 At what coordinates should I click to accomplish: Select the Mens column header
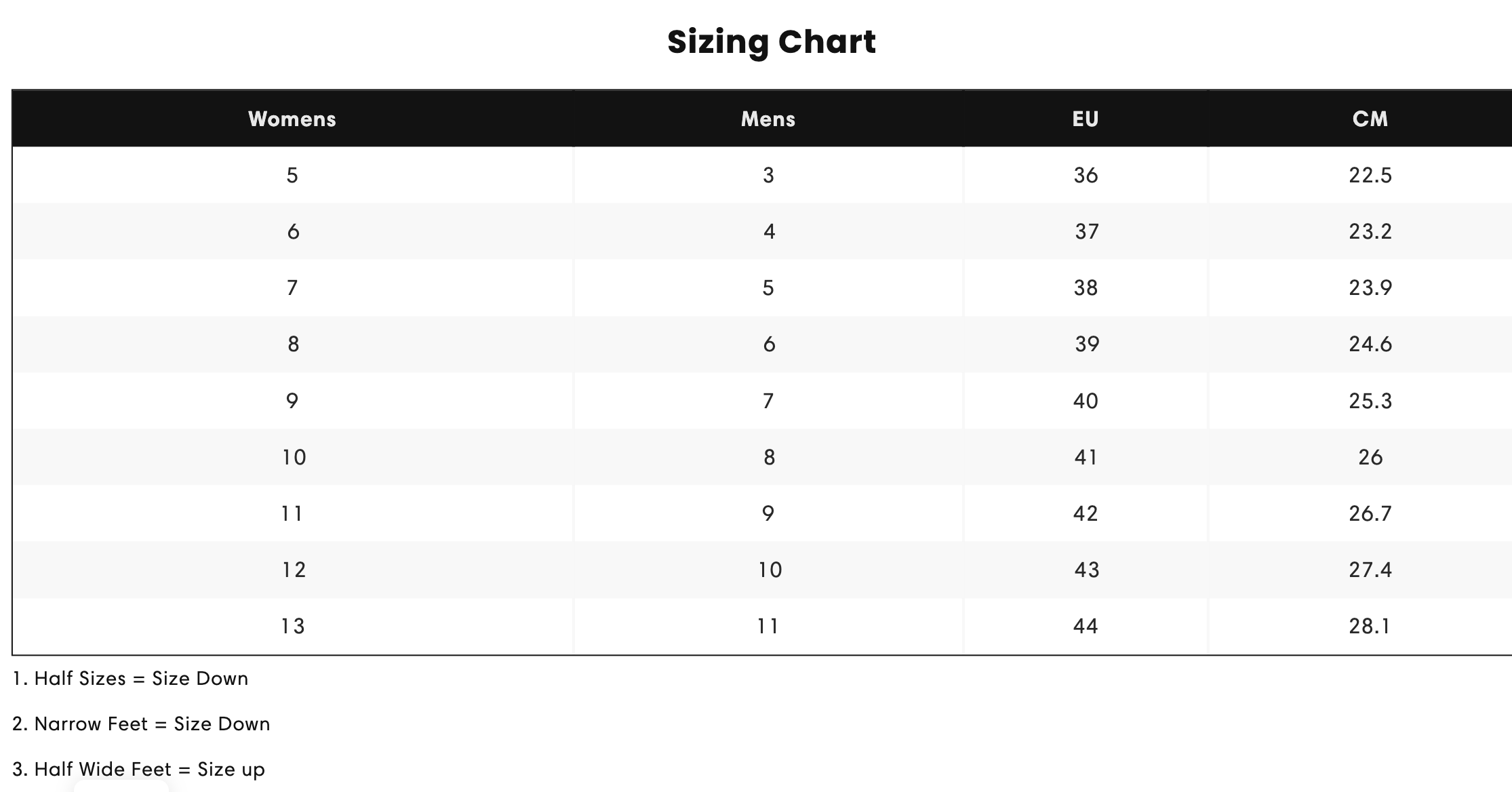[x=768, y=119]
